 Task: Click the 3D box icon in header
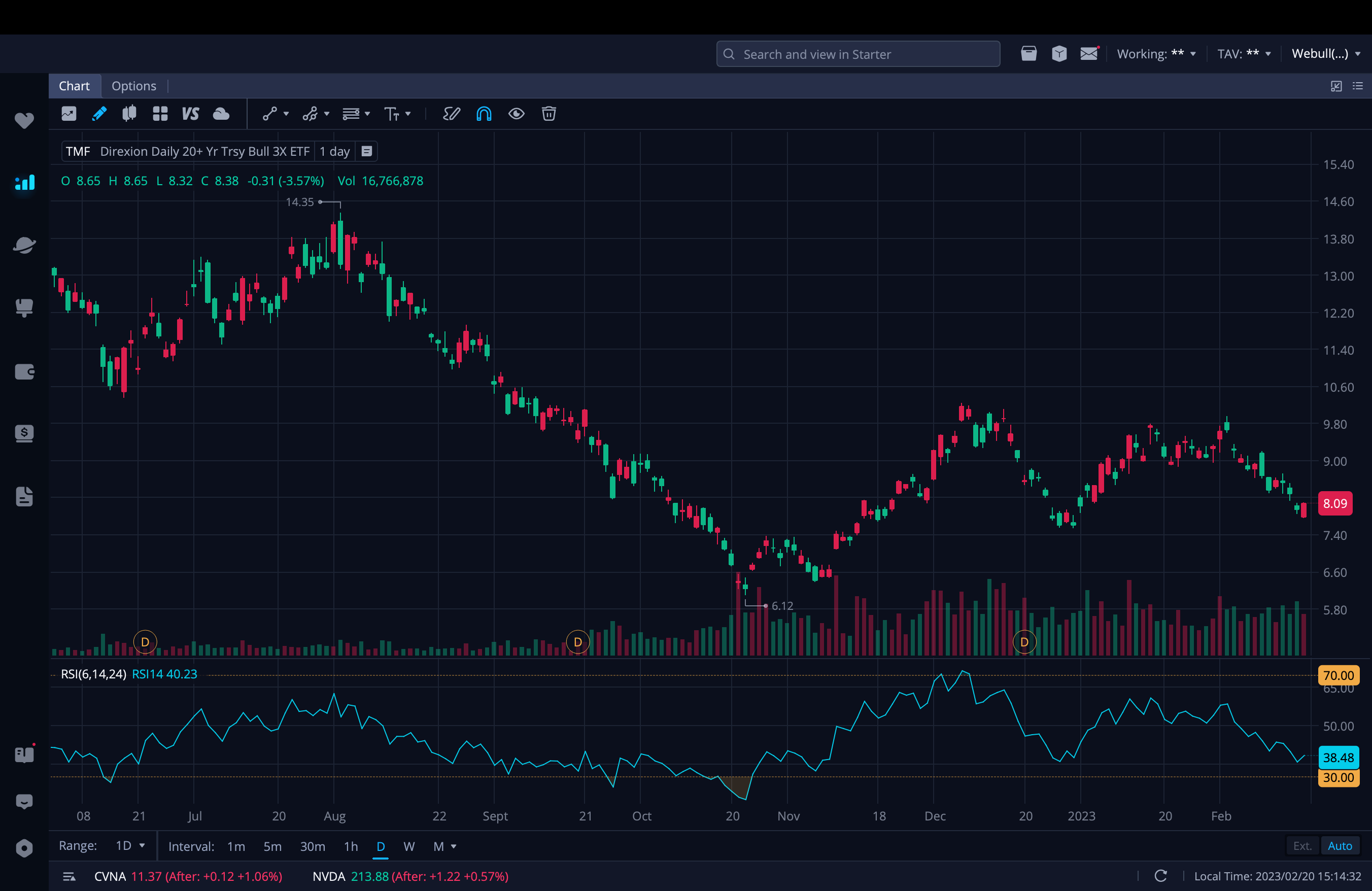click(x=1059, y=54)
